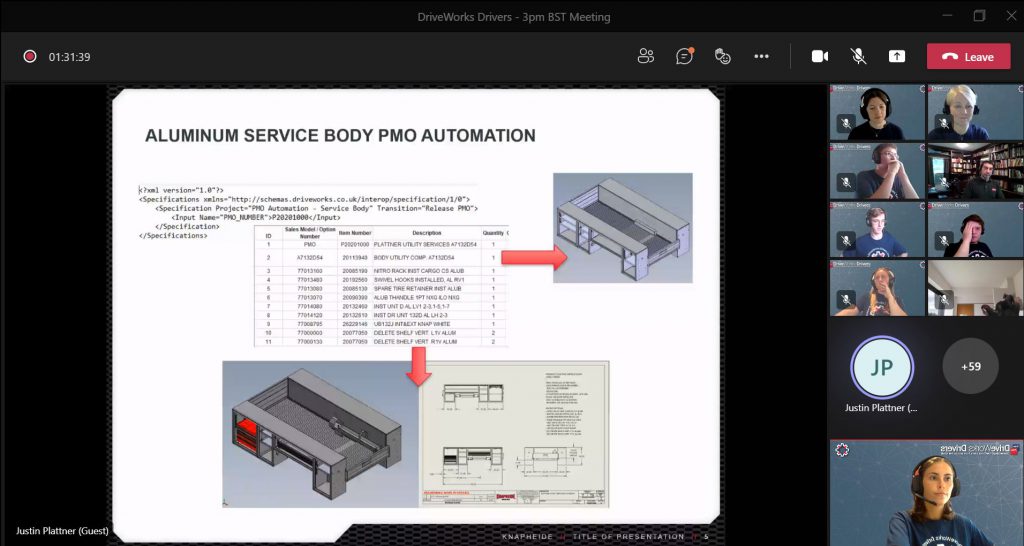Open the meeting chat icon
The image size is (1024, 546).
[x=684, y=56]
